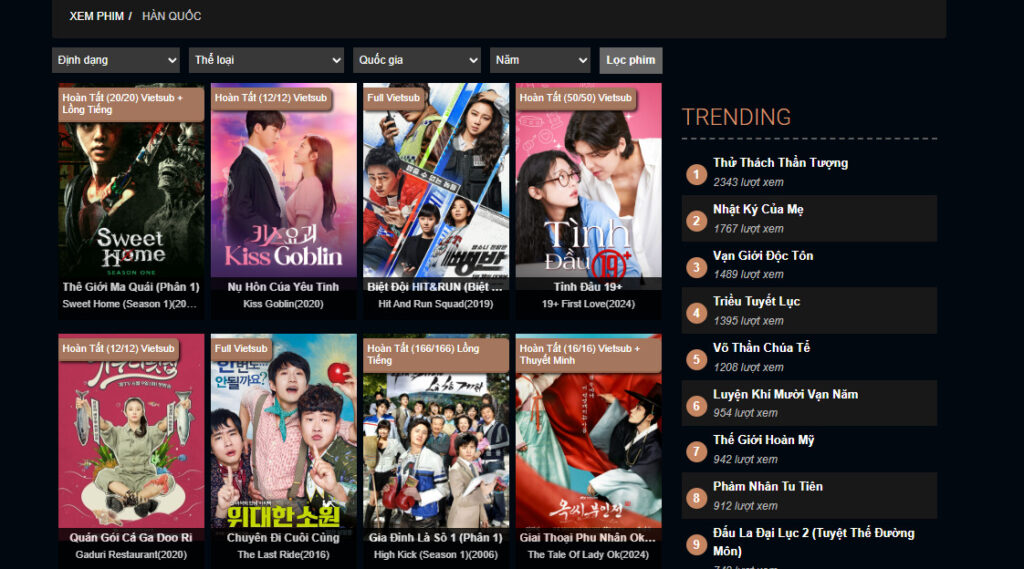The height and width of the screenshot is (569, 1024).
Task: Open the Sweet Home movie poster
Action: coord(131,190)
